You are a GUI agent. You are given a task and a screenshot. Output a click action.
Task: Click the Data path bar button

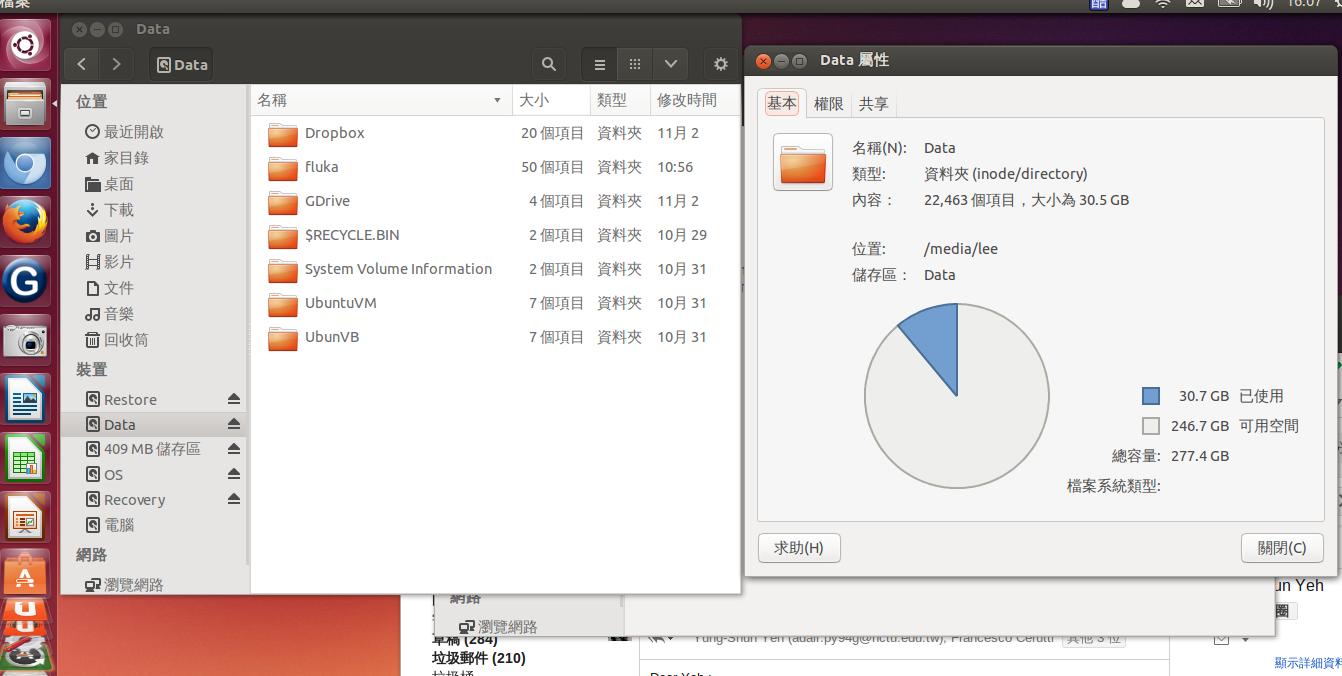point(182,64)
